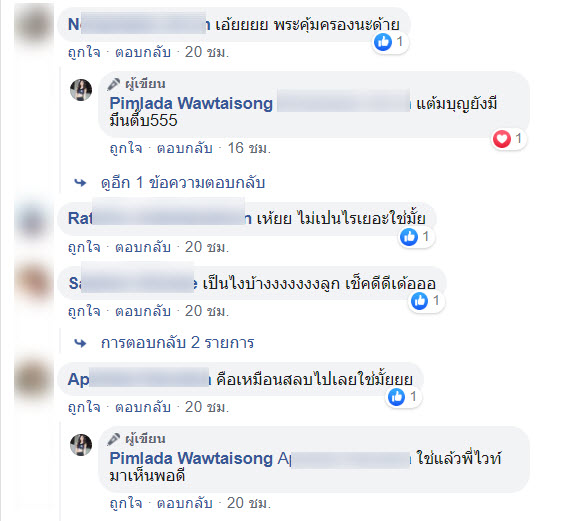Toggle ถูกใจ under the คือเหมือนสลบไปเลย comment
561x521 pixels.
pyautogui.click(x=84, y=407)
